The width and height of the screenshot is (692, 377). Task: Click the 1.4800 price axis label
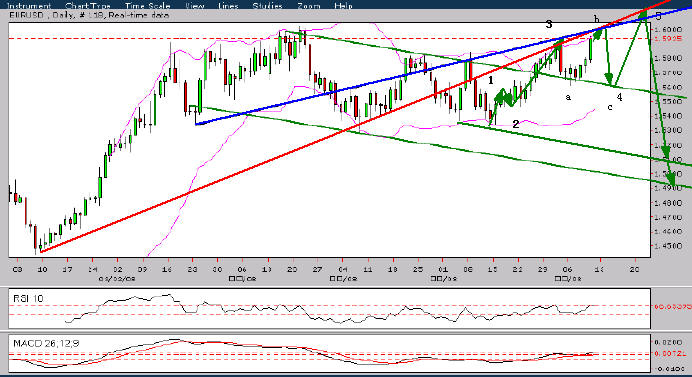pyautogui.click(x=667, y=203)
